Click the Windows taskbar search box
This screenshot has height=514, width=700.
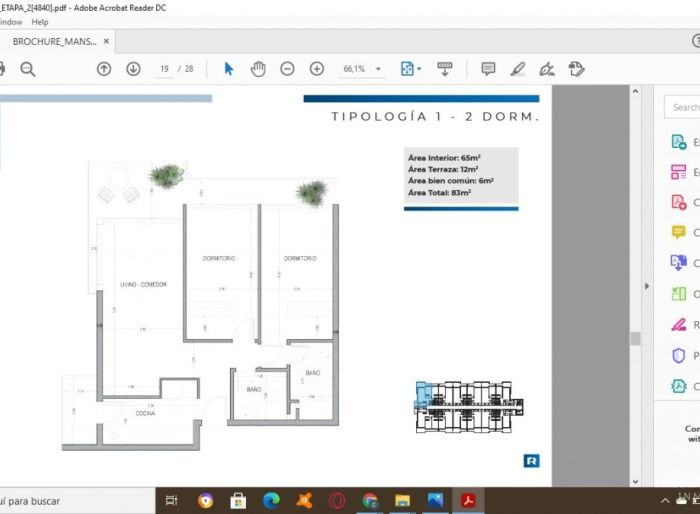click(76, 501)
